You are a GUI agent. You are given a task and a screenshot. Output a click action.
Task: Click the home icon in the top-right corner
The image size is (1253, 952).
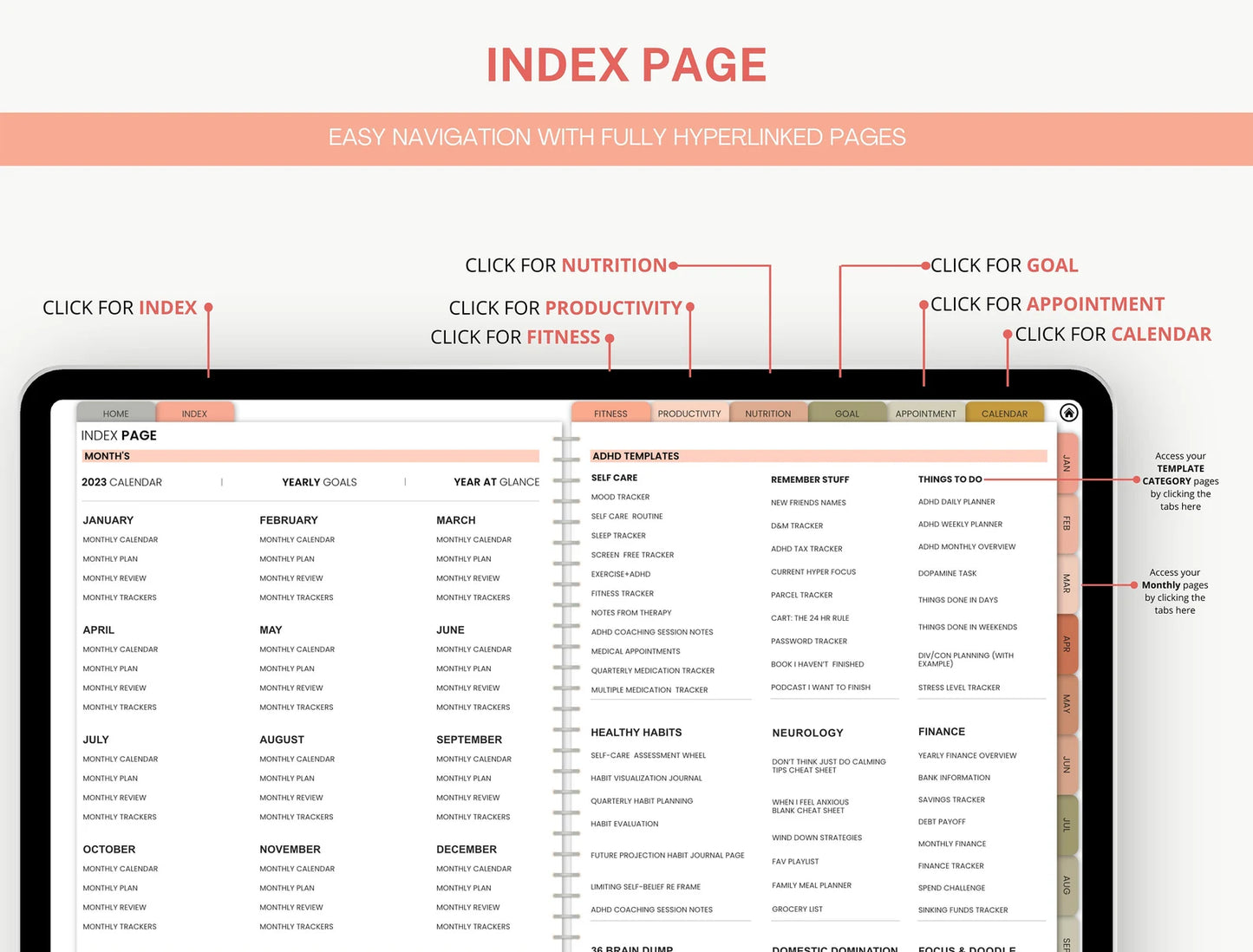pyautogui.click(x=1068, y=413)
